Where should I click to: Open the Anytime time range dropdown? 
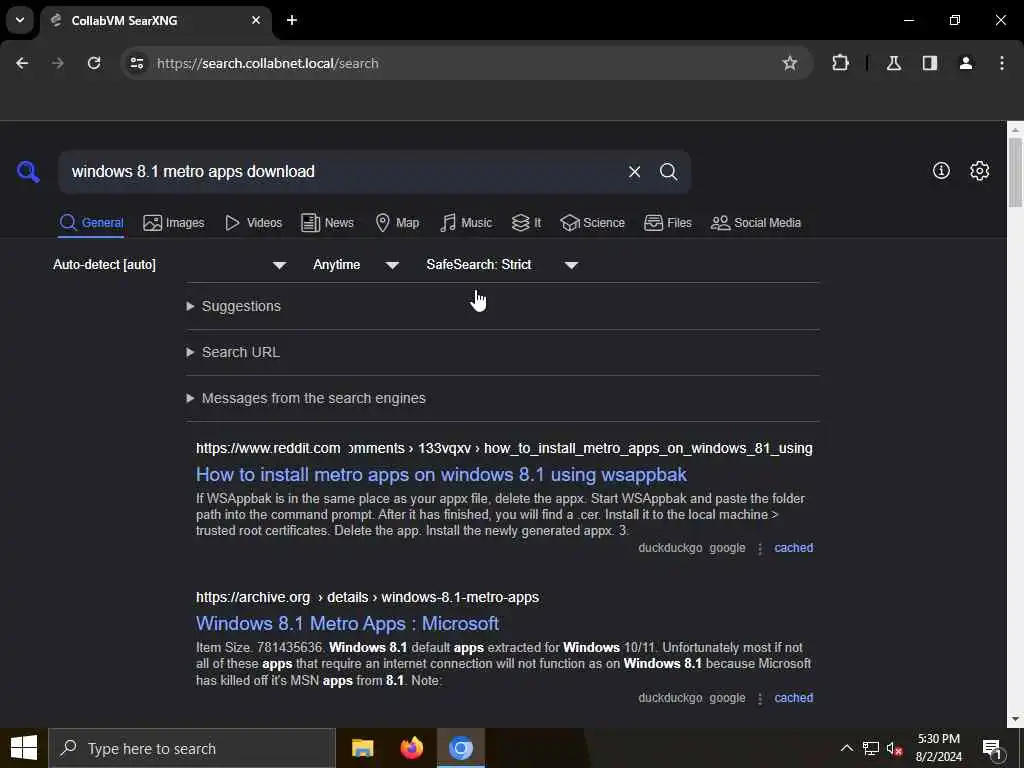(356, 264)
